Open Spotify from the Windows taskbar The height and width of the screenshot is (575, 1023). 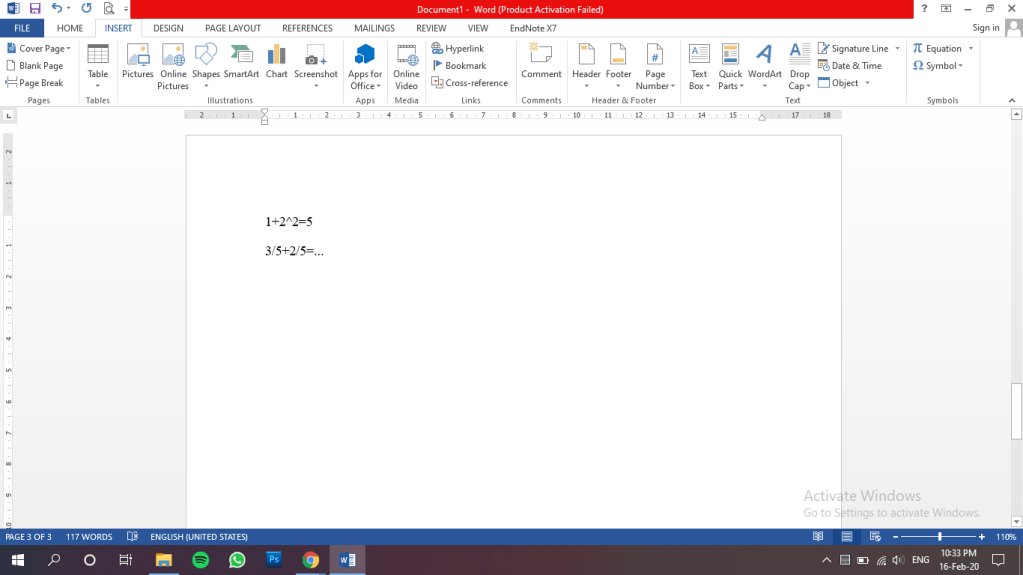tap(200, 560)
